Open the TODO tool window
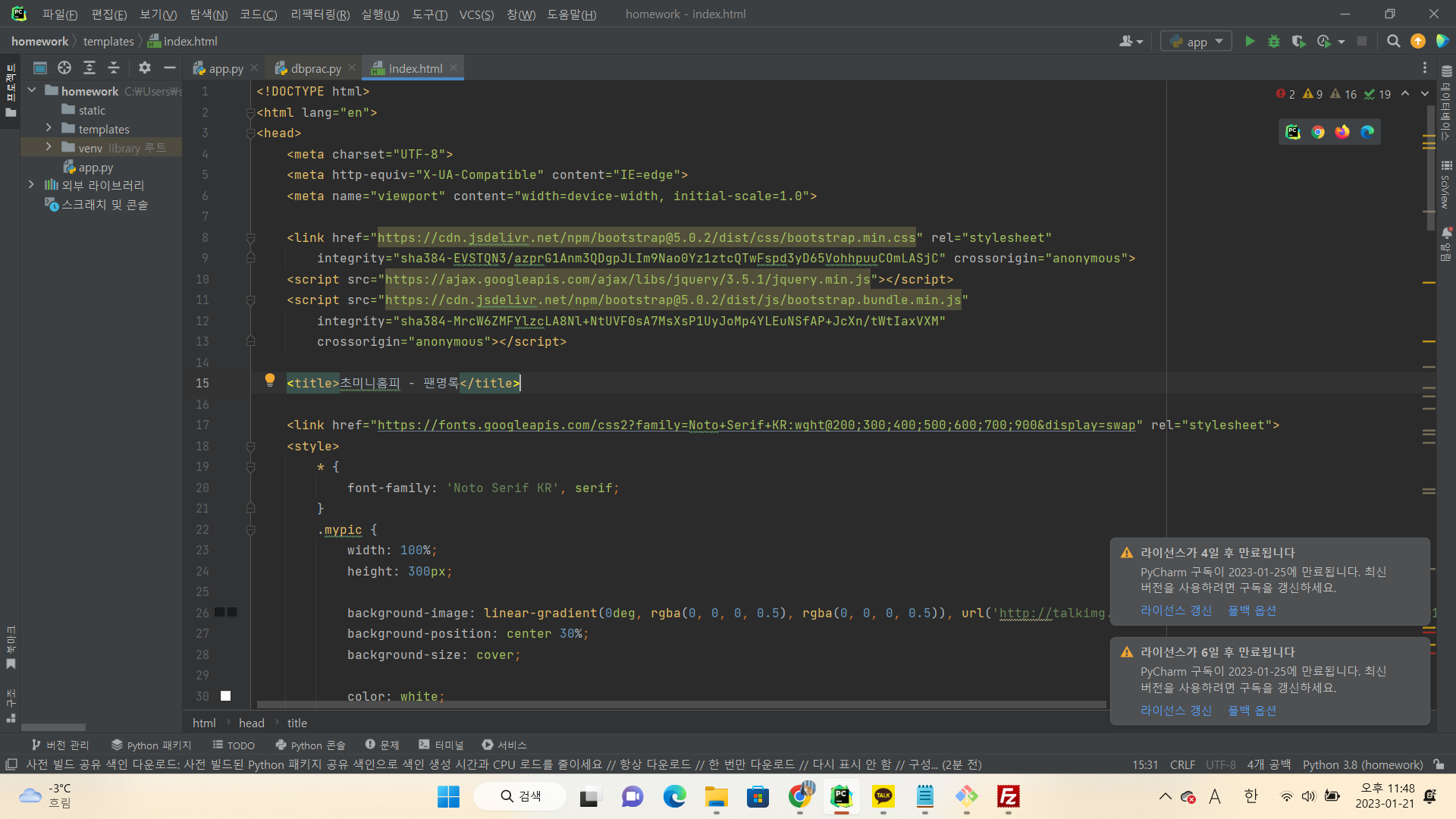Viewport: 1456px width, 819px height. point(234,745)
